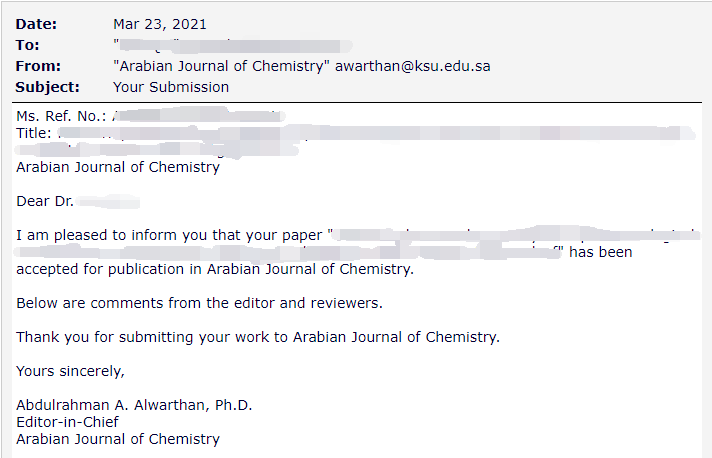
Task: Click "Thank you for submitting your work" line
Action: tap(258, 337)
